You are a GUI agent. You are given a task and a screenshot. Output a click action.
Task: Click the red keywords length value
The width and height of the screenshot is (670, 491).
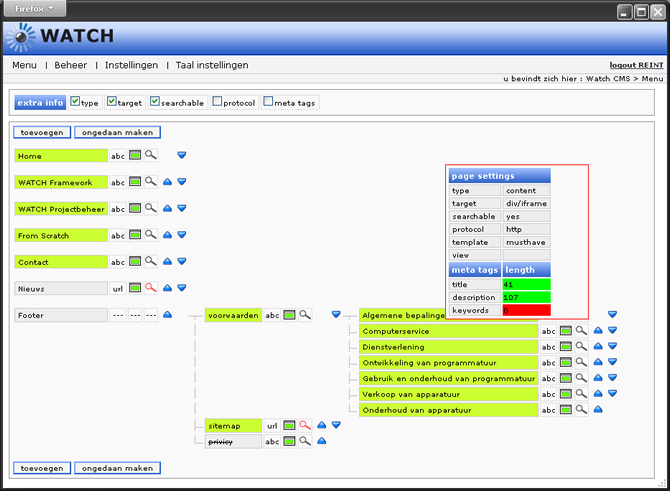click(x=526, y=310)
